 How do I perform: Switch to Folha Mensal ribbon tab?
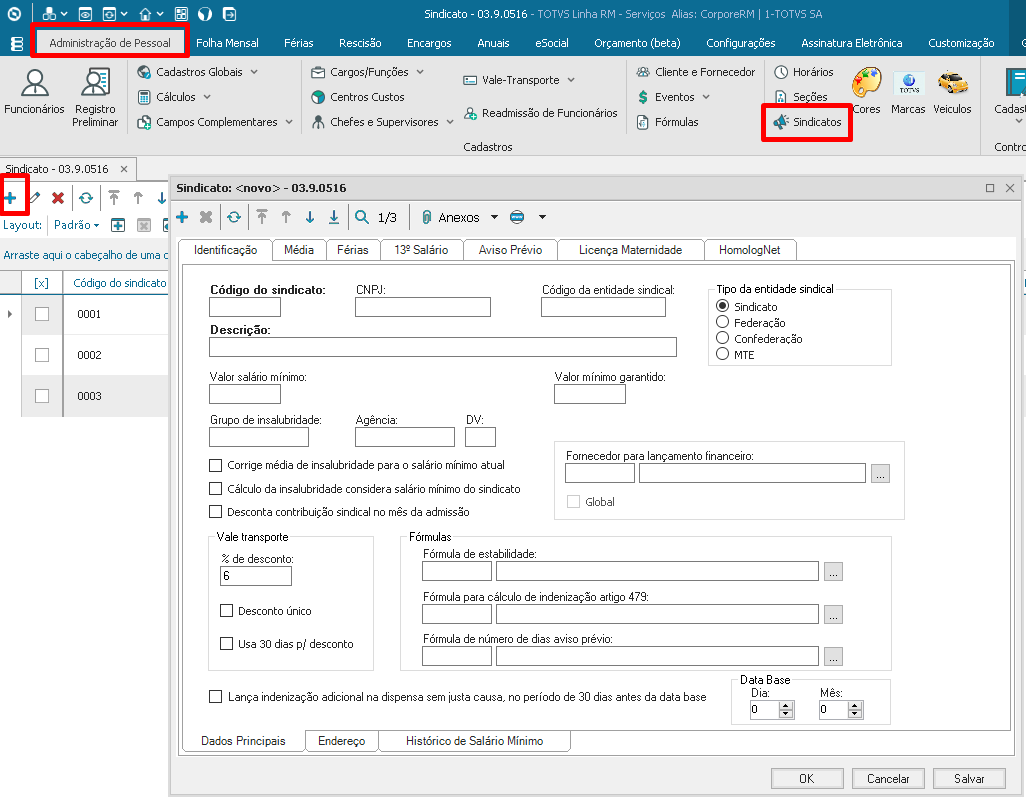227,43
